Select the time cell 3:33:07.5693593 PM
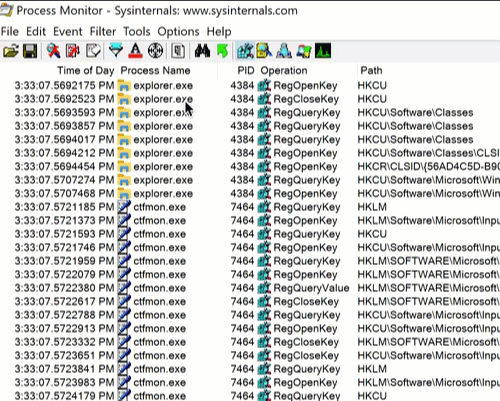 64,113
